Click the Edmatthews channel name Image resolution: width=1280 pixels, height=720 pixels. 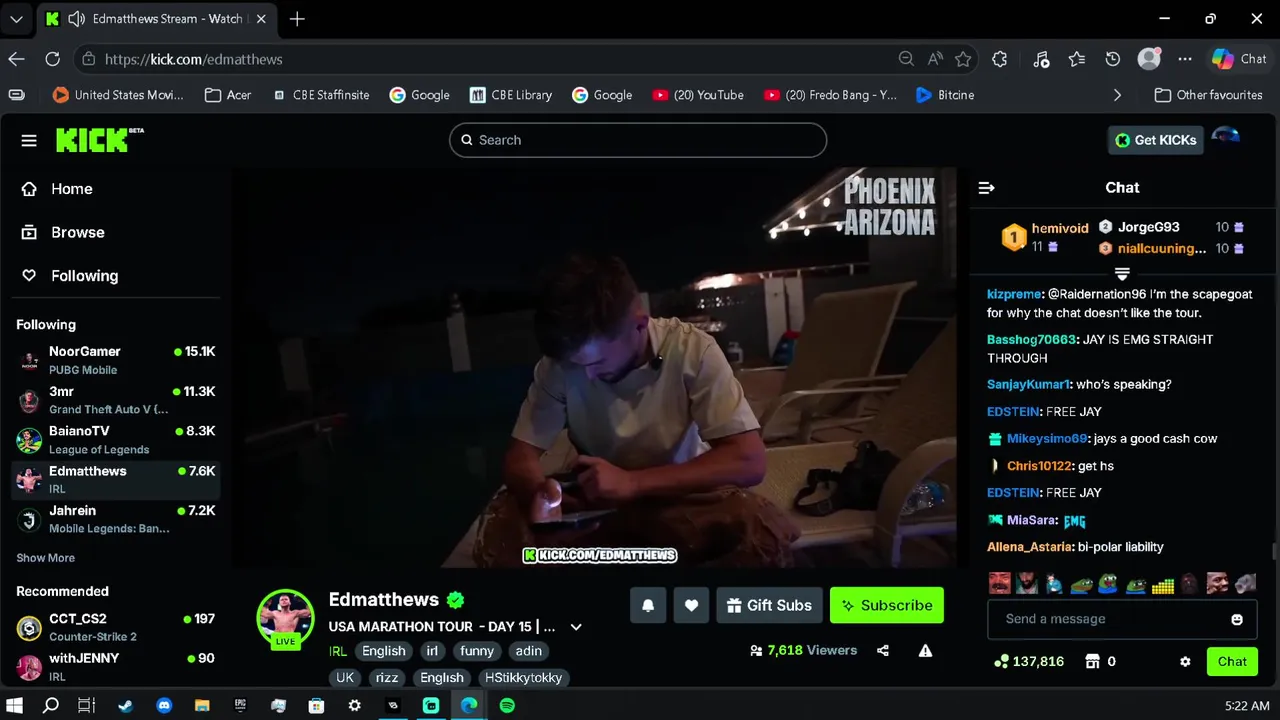pos(384,600)
